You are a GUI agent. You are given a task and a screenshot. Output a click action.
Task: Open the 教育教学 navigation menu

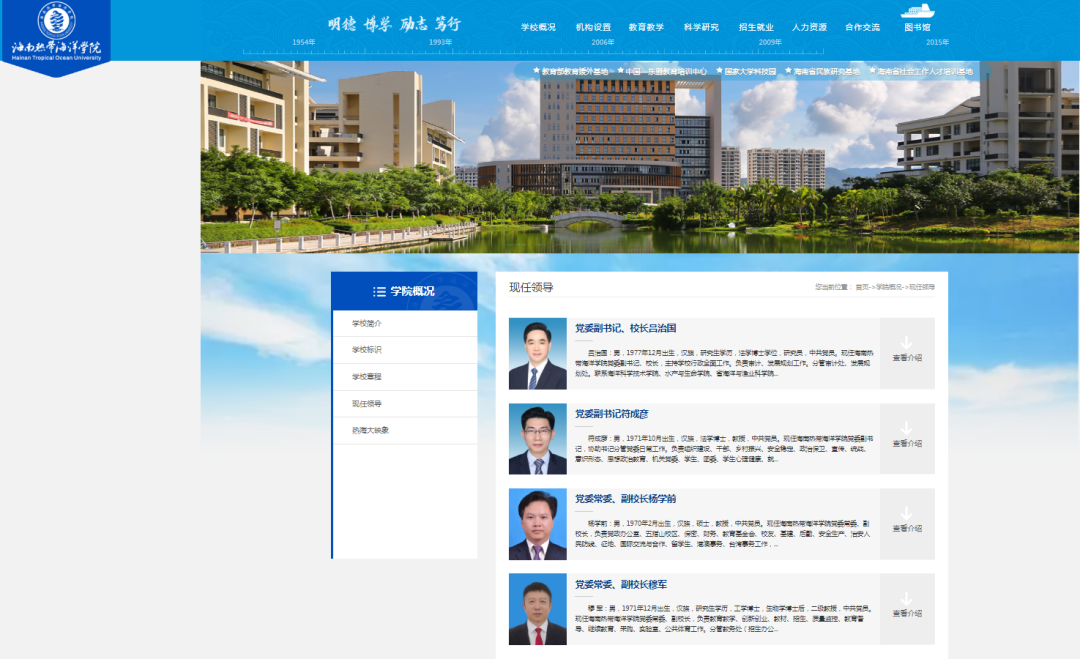click(646, 27)
